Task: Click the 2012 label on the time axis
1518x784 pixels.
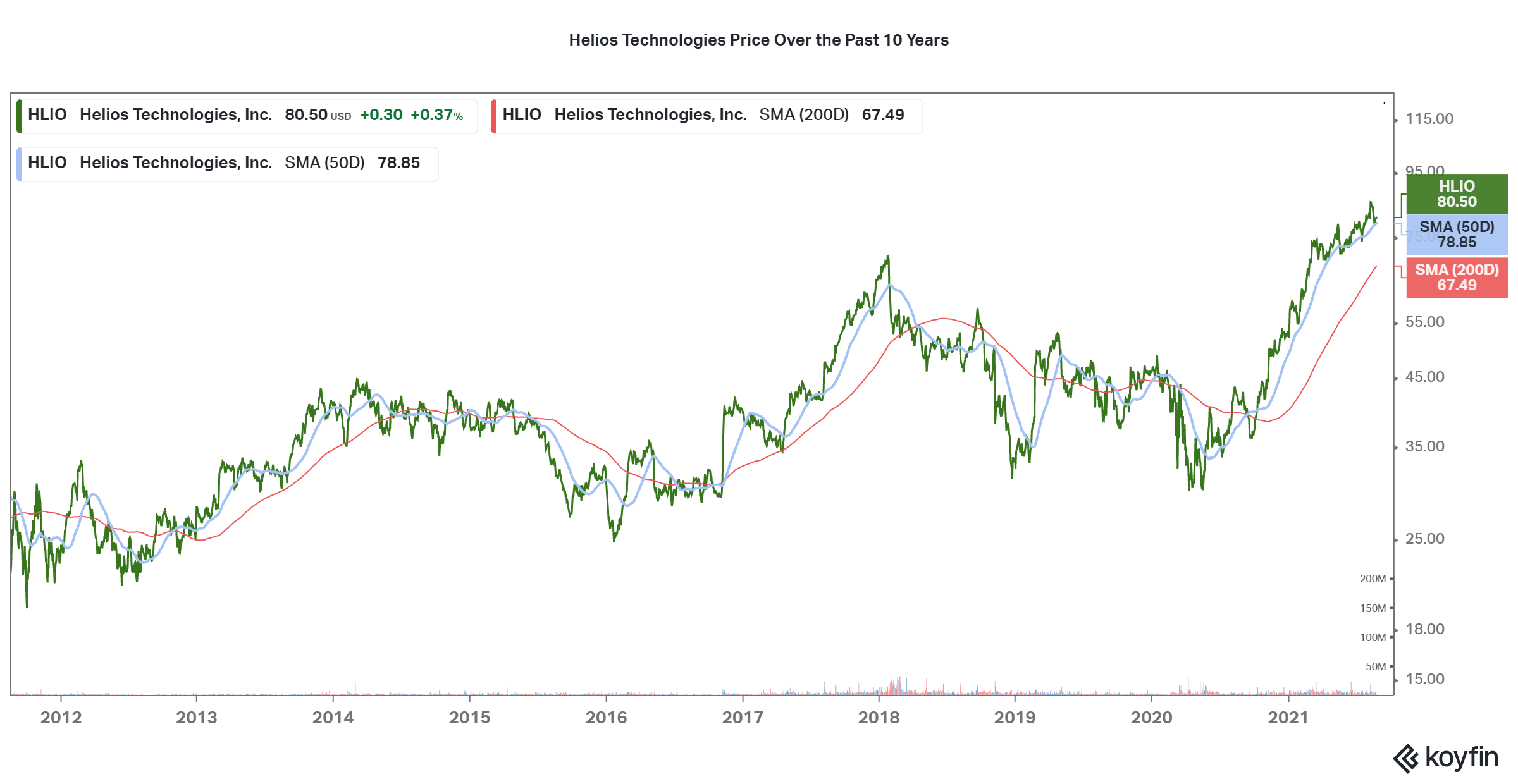Action: (61, 718)
